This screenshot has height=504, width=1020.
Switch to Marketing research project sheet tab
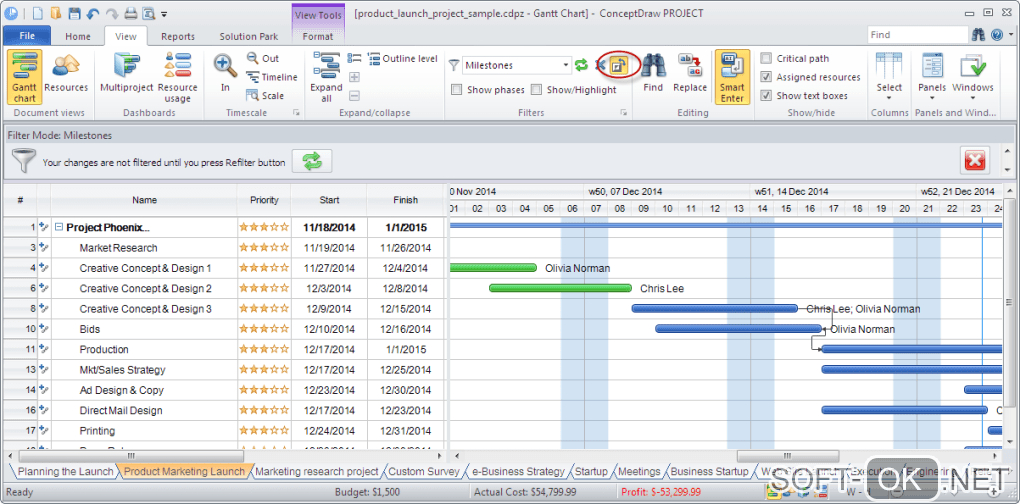click(317, 471)
